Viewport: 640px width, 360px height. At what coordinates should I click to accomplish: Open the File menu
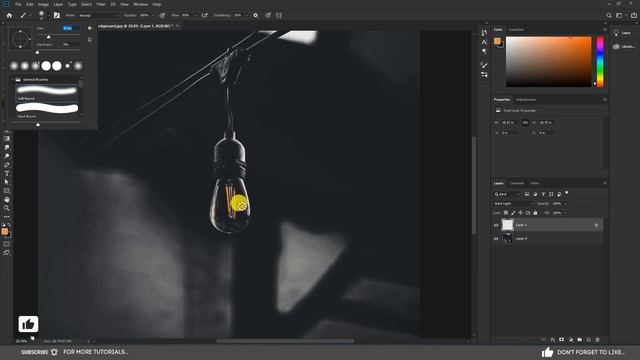(18, 4)
